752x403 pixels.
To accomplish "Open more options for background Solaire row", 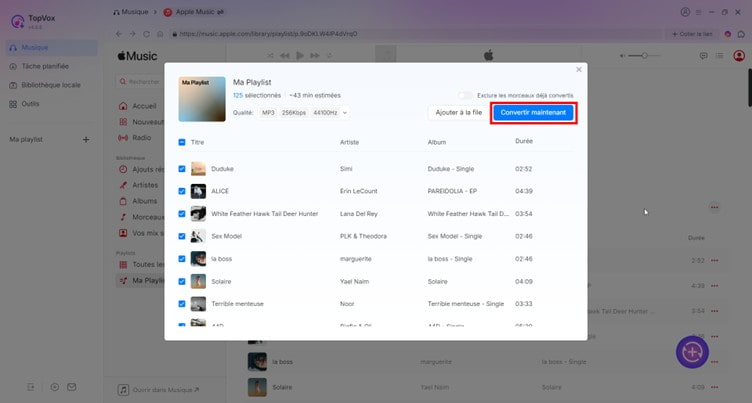I will [x=715, y=387].
